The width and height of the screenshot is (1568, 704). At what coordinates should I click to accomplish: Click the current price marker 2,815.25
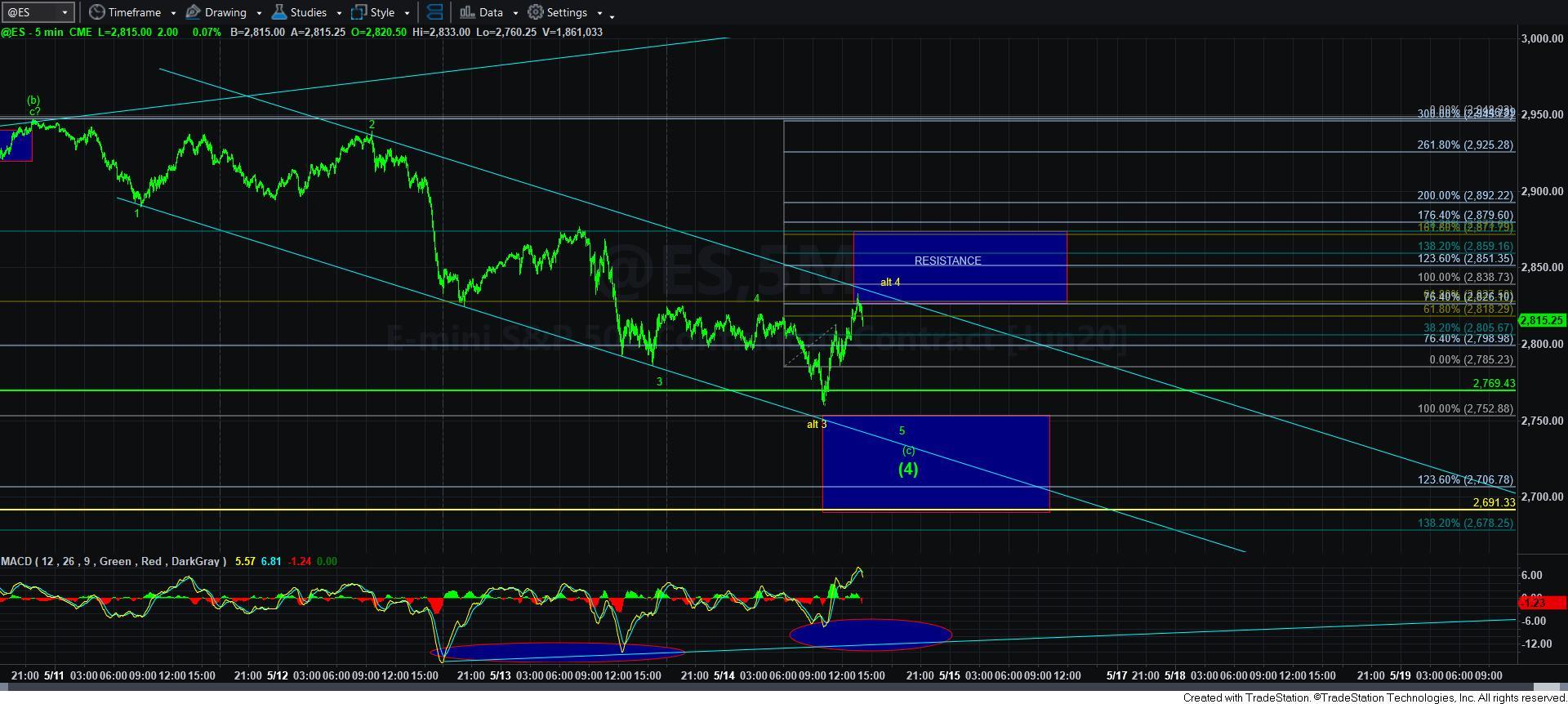[1542, 321]
